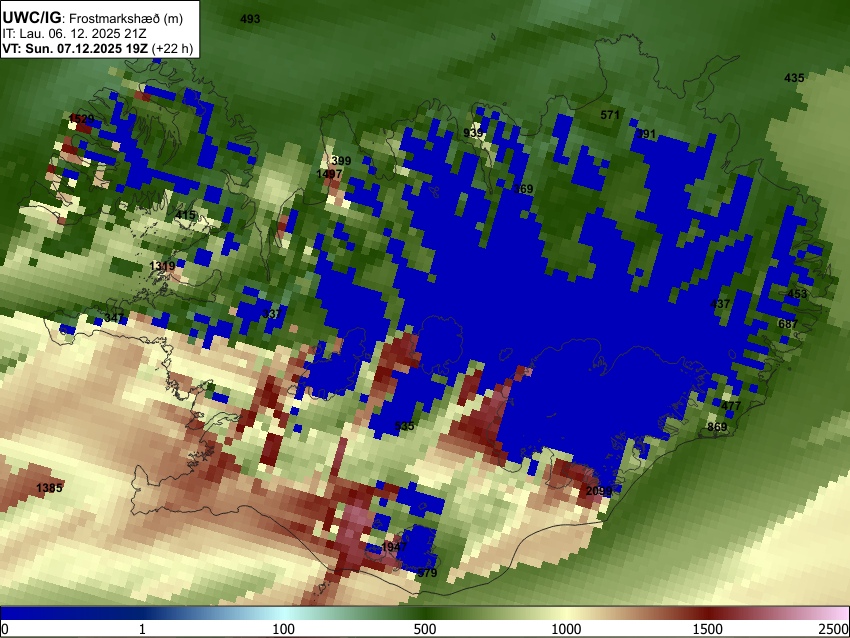Click the "1500" color scale label
This screenshot has width=850, height=638.
(708, 629)
